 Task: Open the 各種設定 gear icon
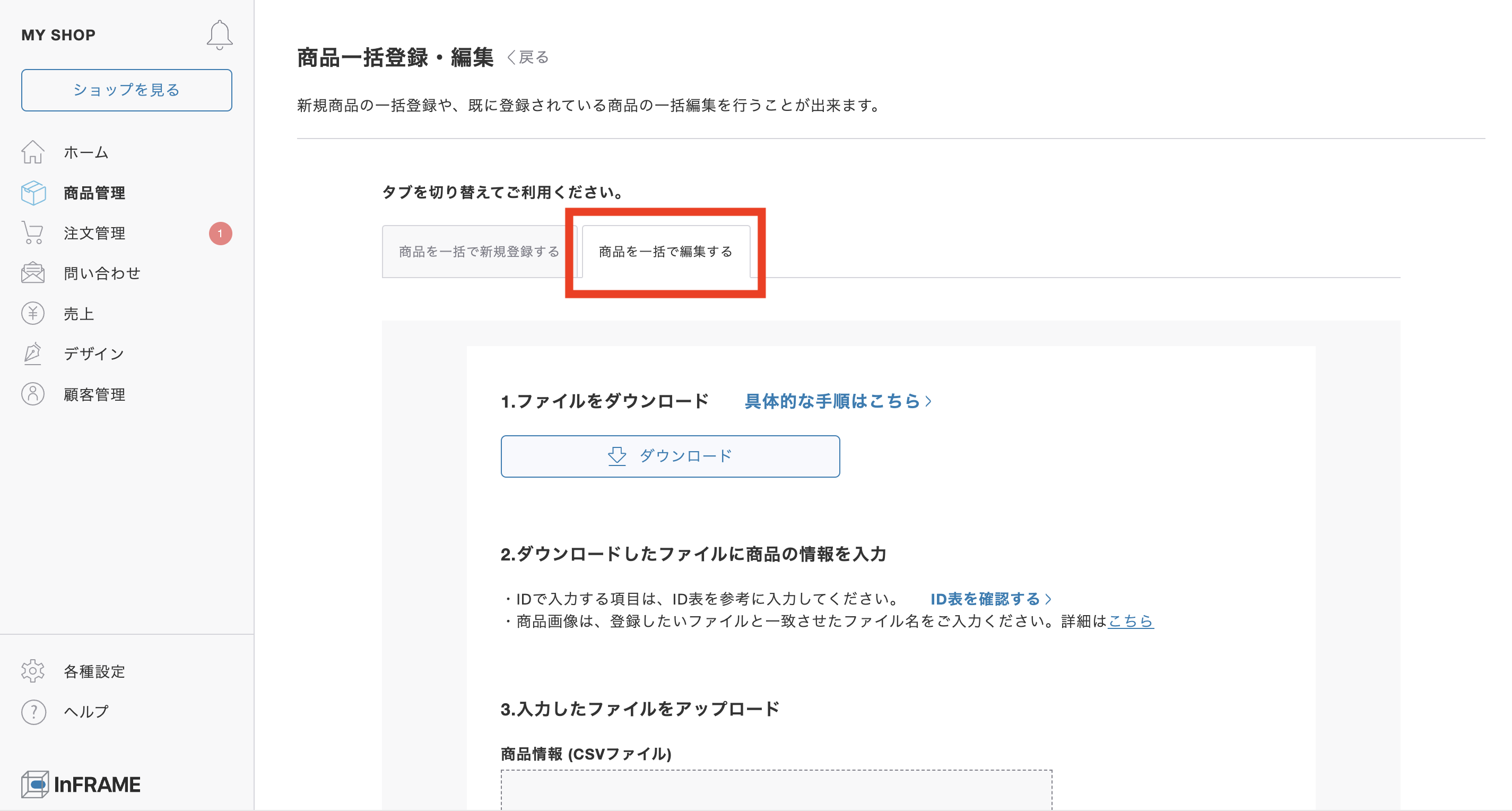[x=33, y=671]
